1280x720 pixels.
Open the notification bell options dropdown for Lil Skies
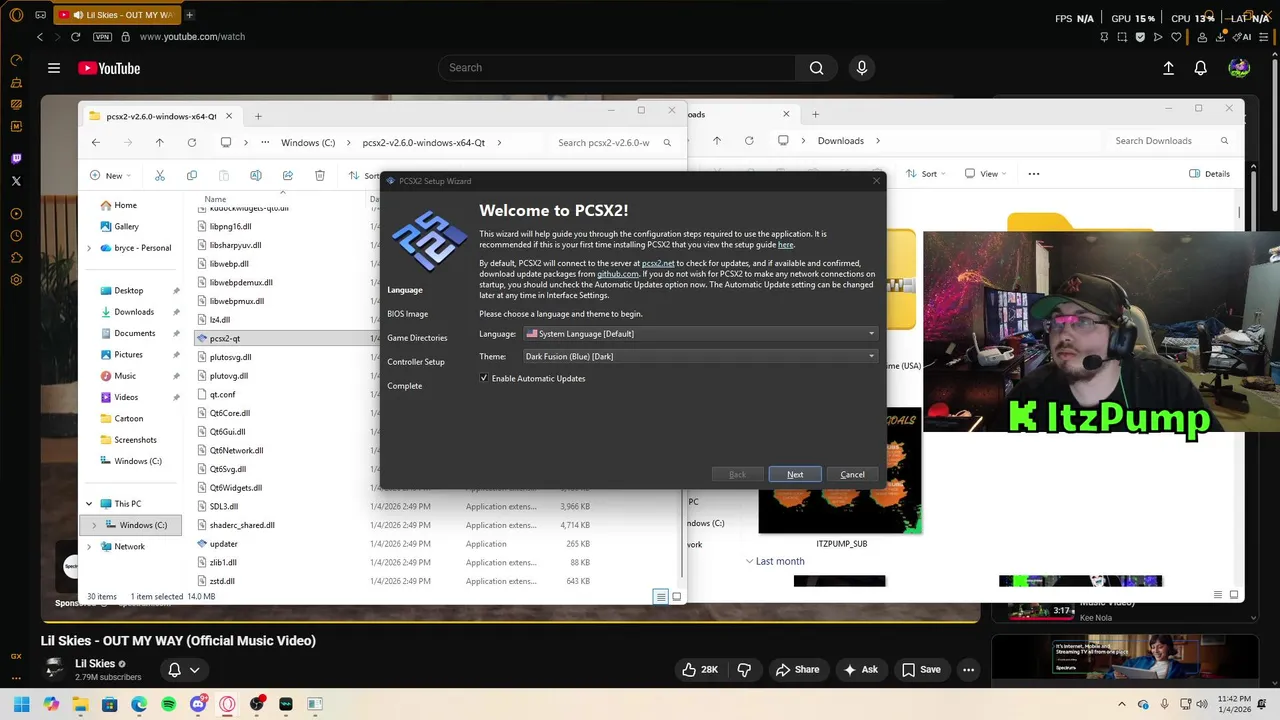coord(184,669)
